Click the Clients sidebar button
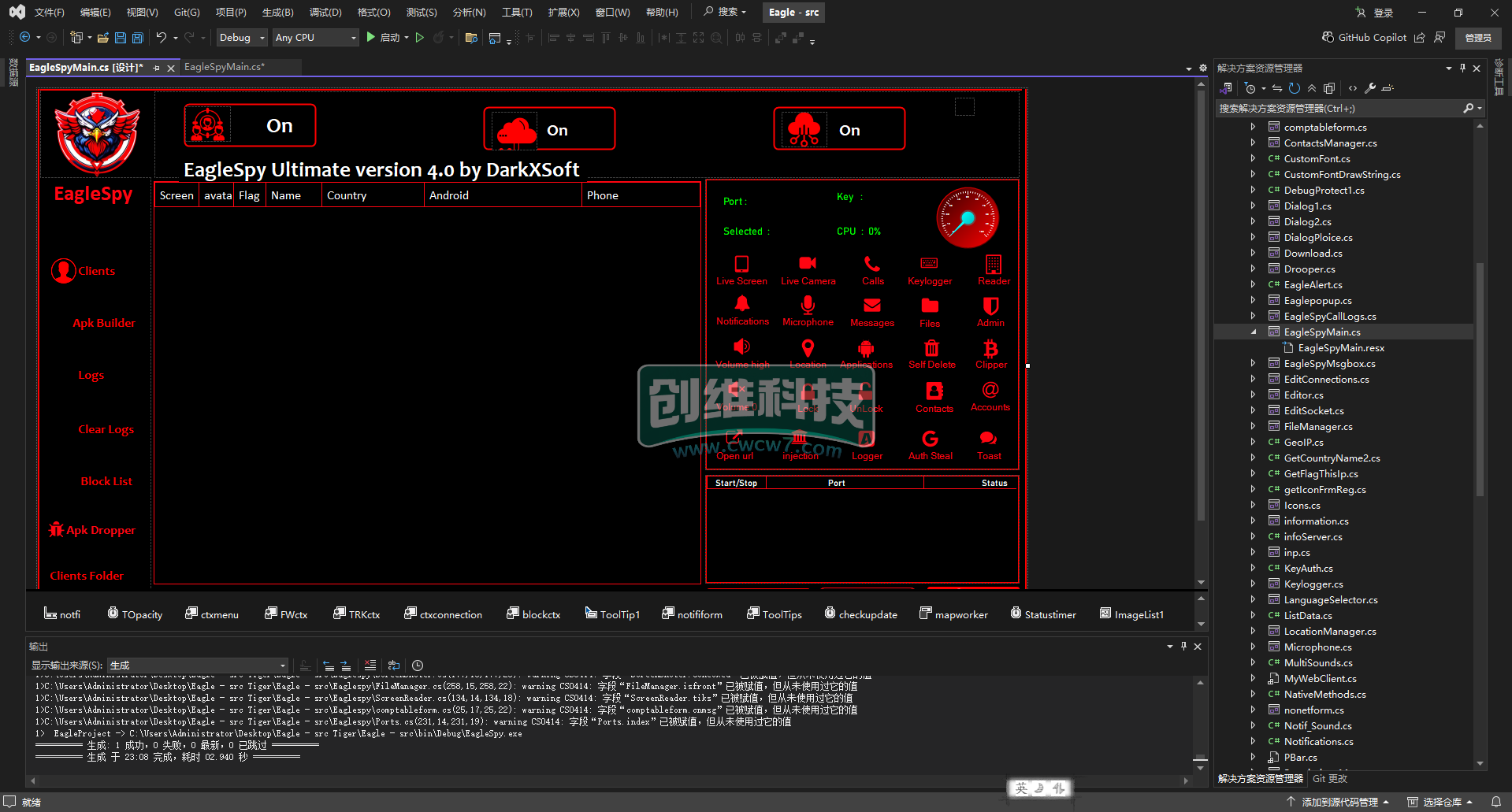This screenshot has height=812, width=1512. tap(84, 271)
